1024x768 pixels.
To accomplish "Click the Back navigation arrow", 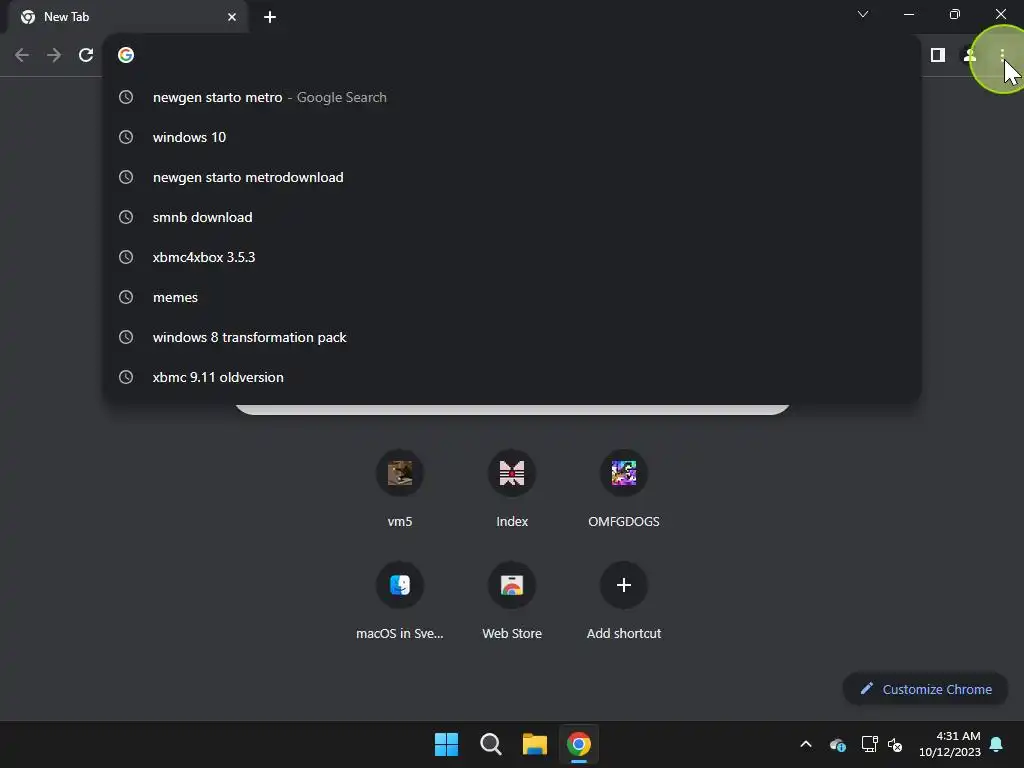I will coord(22,55).
